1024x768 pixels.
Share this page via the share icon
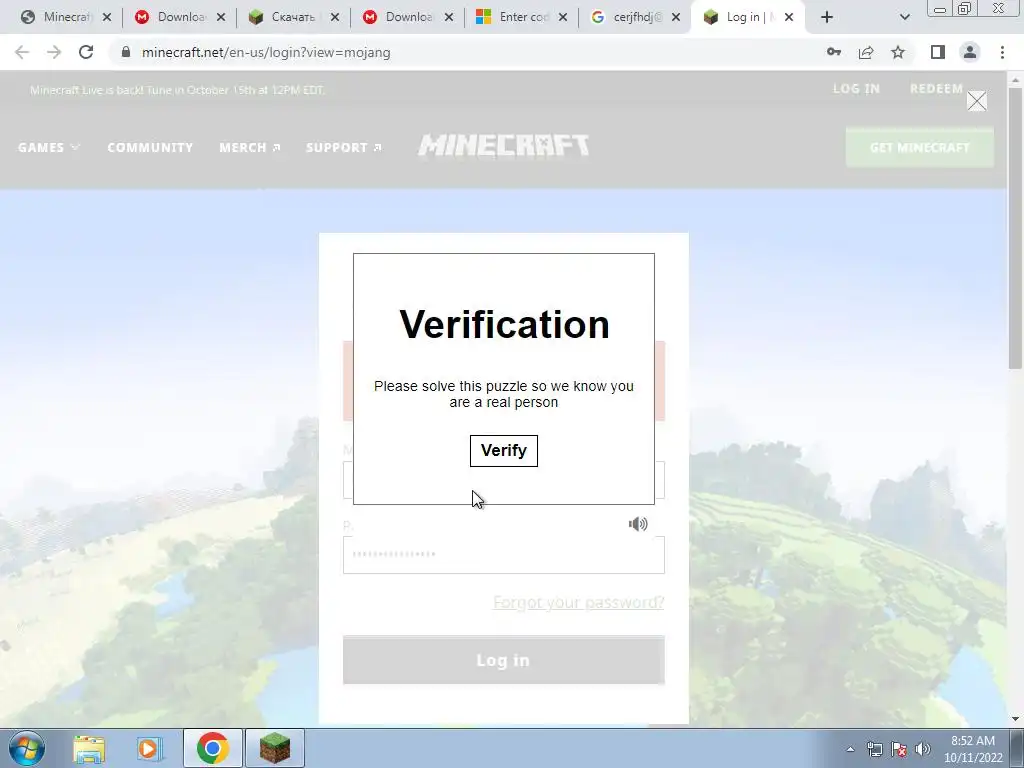(x=866, y=52)
